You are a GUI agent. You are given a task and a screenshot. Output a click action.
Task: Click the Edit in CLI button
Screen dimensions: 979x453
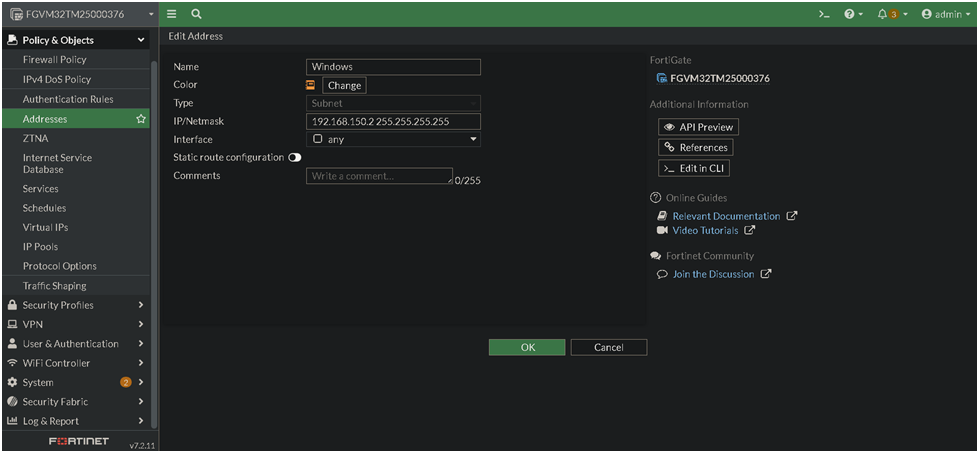coord(694,168)
